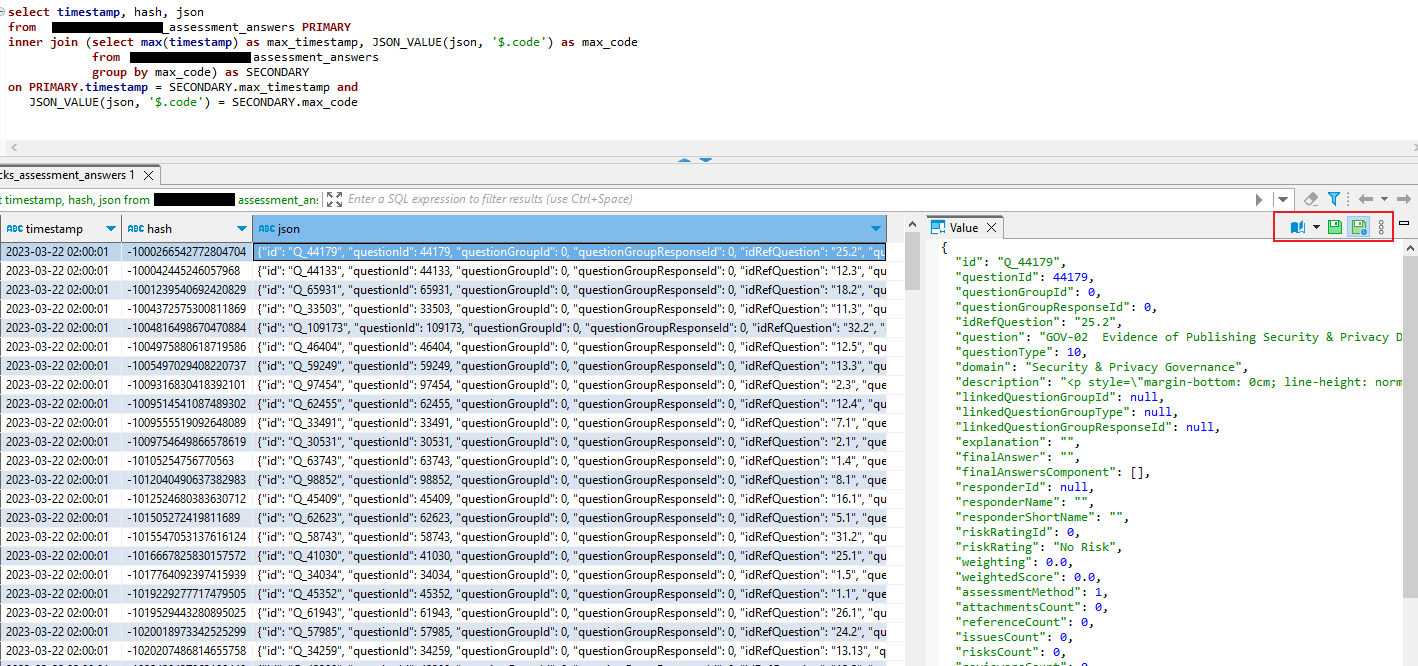This screenshot has width=1418, height=666.
Task: Expand the dropdown next to the filter apply button
Action: pos(1283,198)
